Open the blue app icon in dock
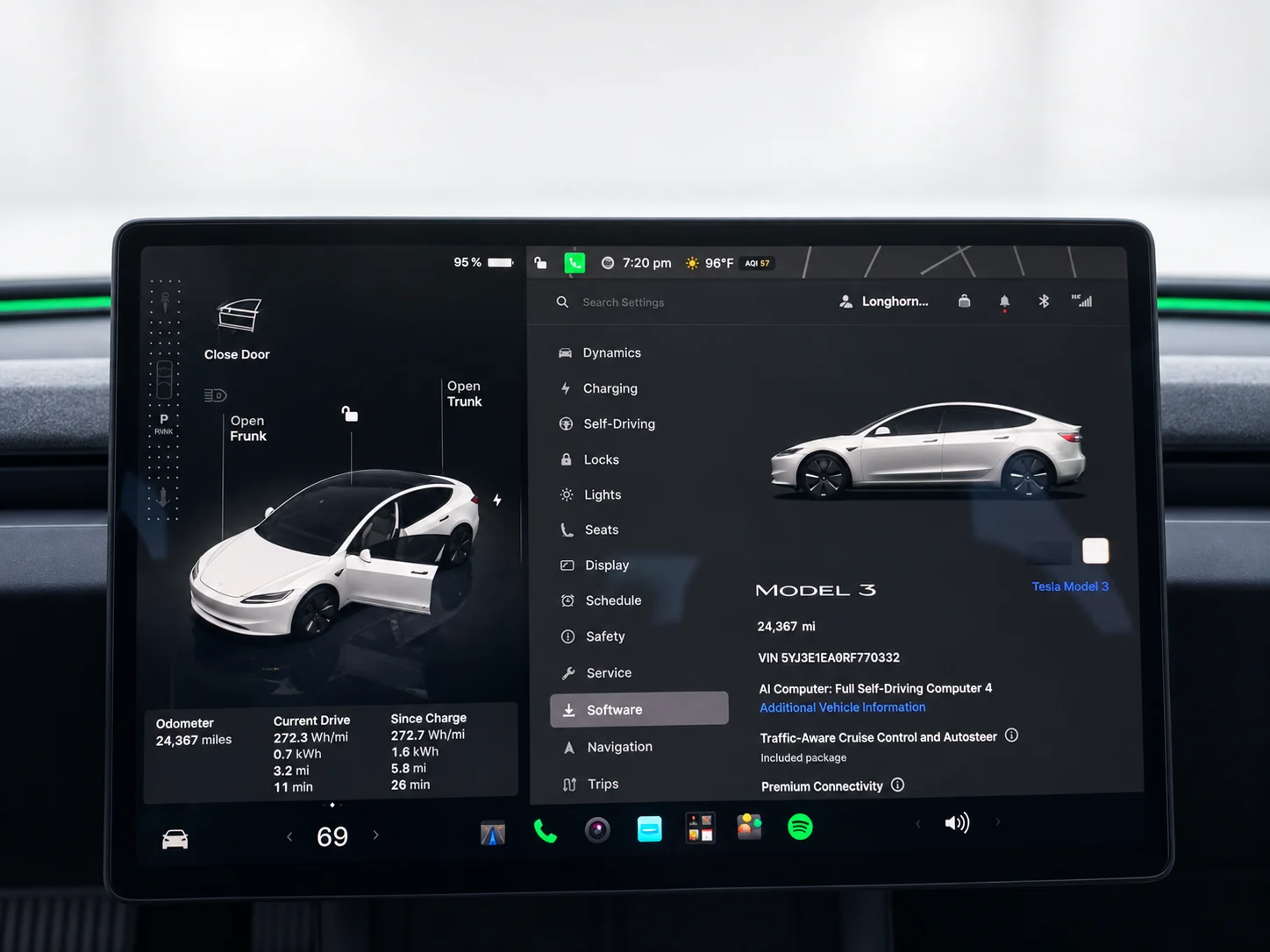Image resolution: width=1270 pixels, height=952 pixels. click(649, 828)
